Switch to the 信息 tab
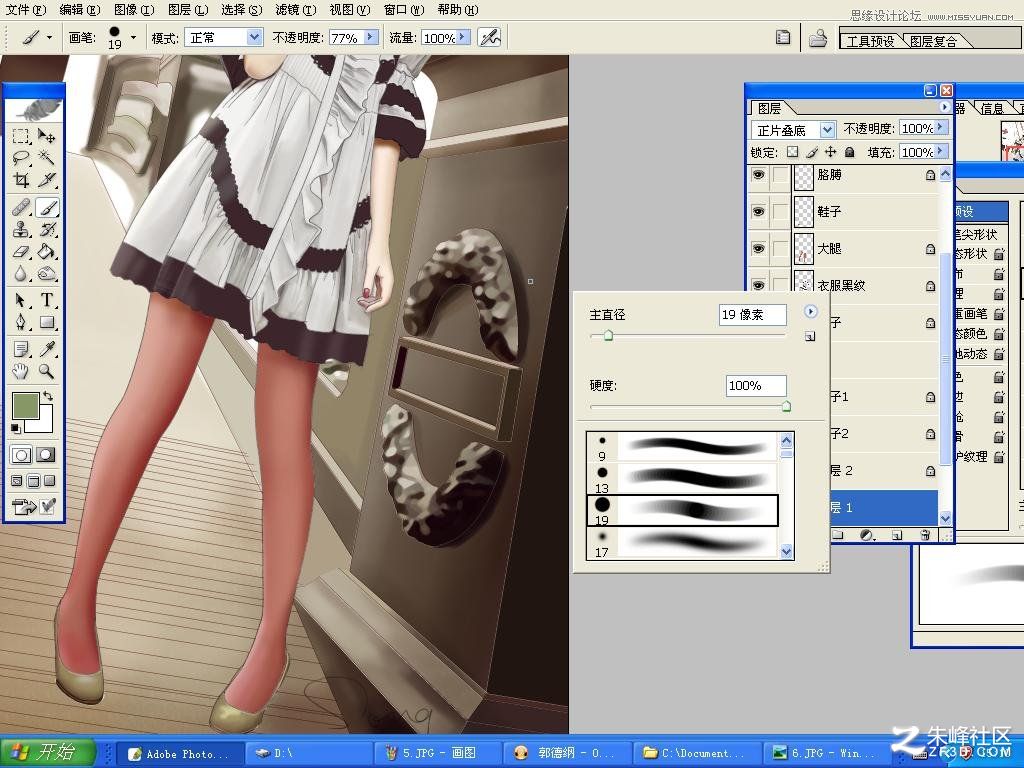Viewport: 1024px width, 768px height. pos(991,108)
